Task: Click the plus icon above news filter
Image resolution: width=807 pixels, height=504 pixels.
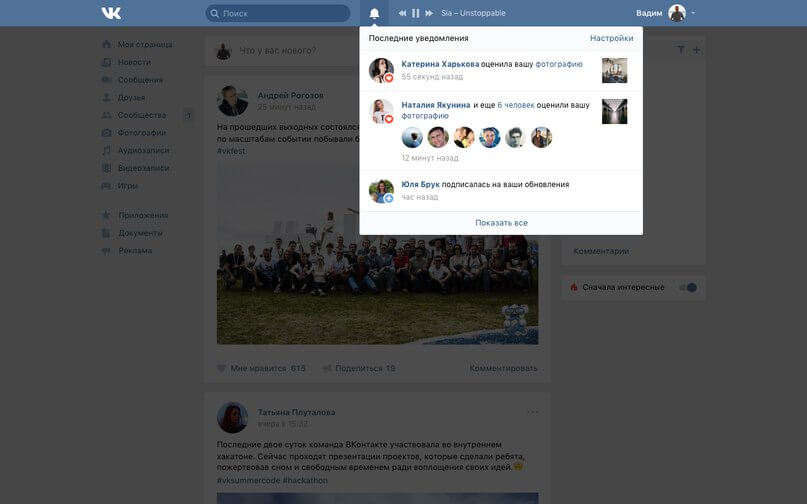Action: pyautogui.click(x=697, y=50)
